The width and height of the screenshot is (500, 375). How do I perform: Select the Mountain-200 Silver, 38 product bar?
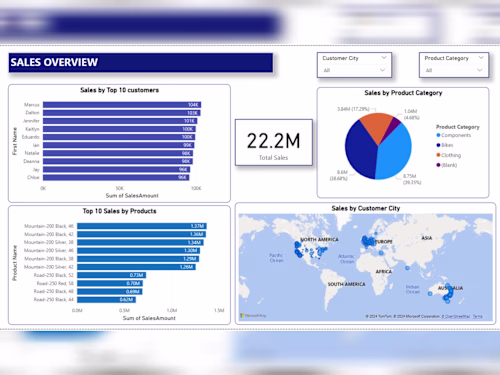click(140, 242)
